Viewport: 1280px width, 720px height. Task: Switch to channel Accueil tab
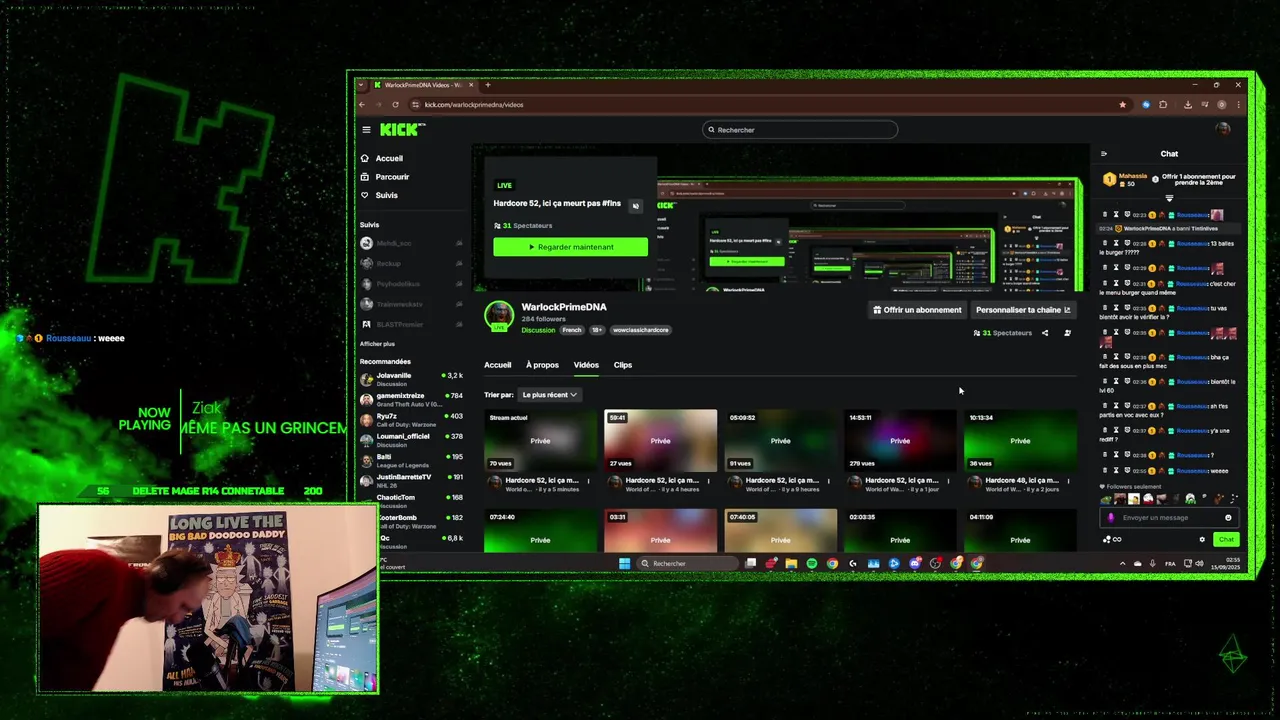(x=497, y=365)
